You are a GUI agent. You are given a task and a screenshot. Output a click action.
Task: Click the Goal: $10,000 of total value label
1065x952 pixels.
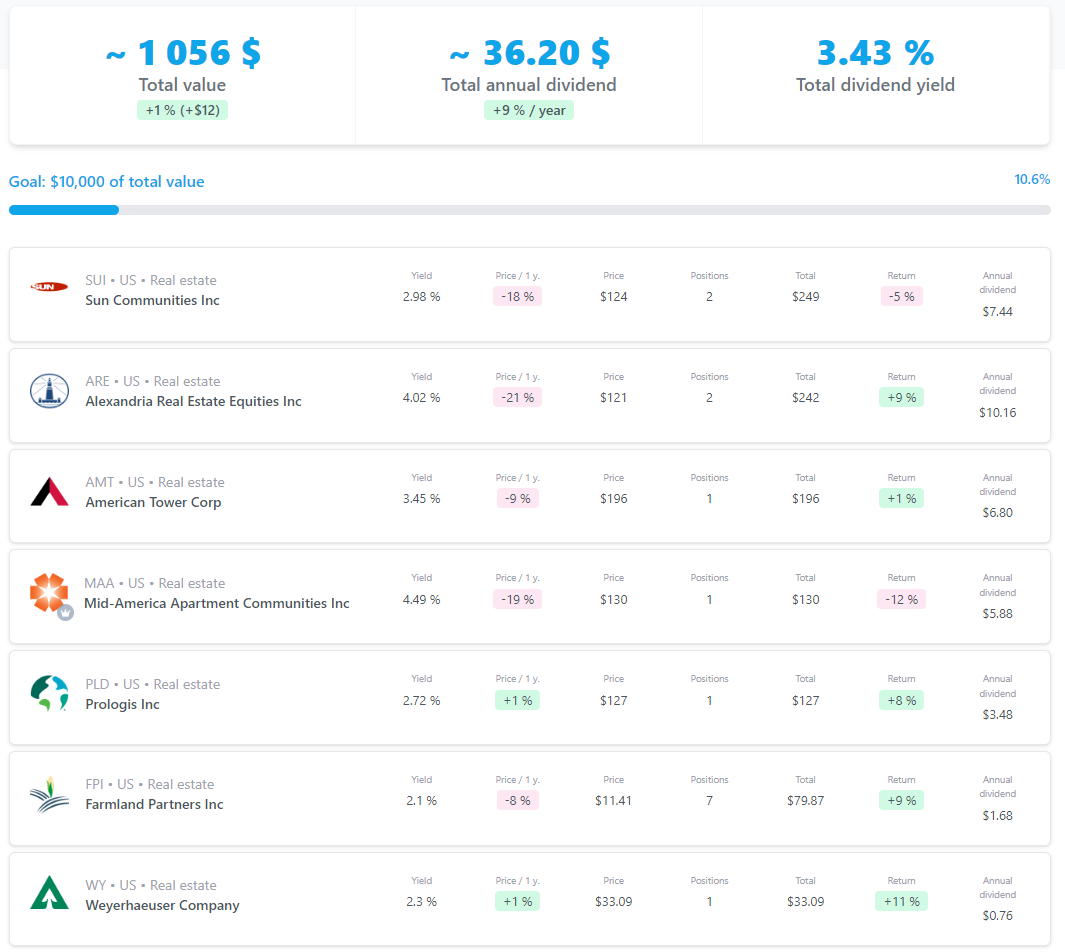(x=107, y=182)
